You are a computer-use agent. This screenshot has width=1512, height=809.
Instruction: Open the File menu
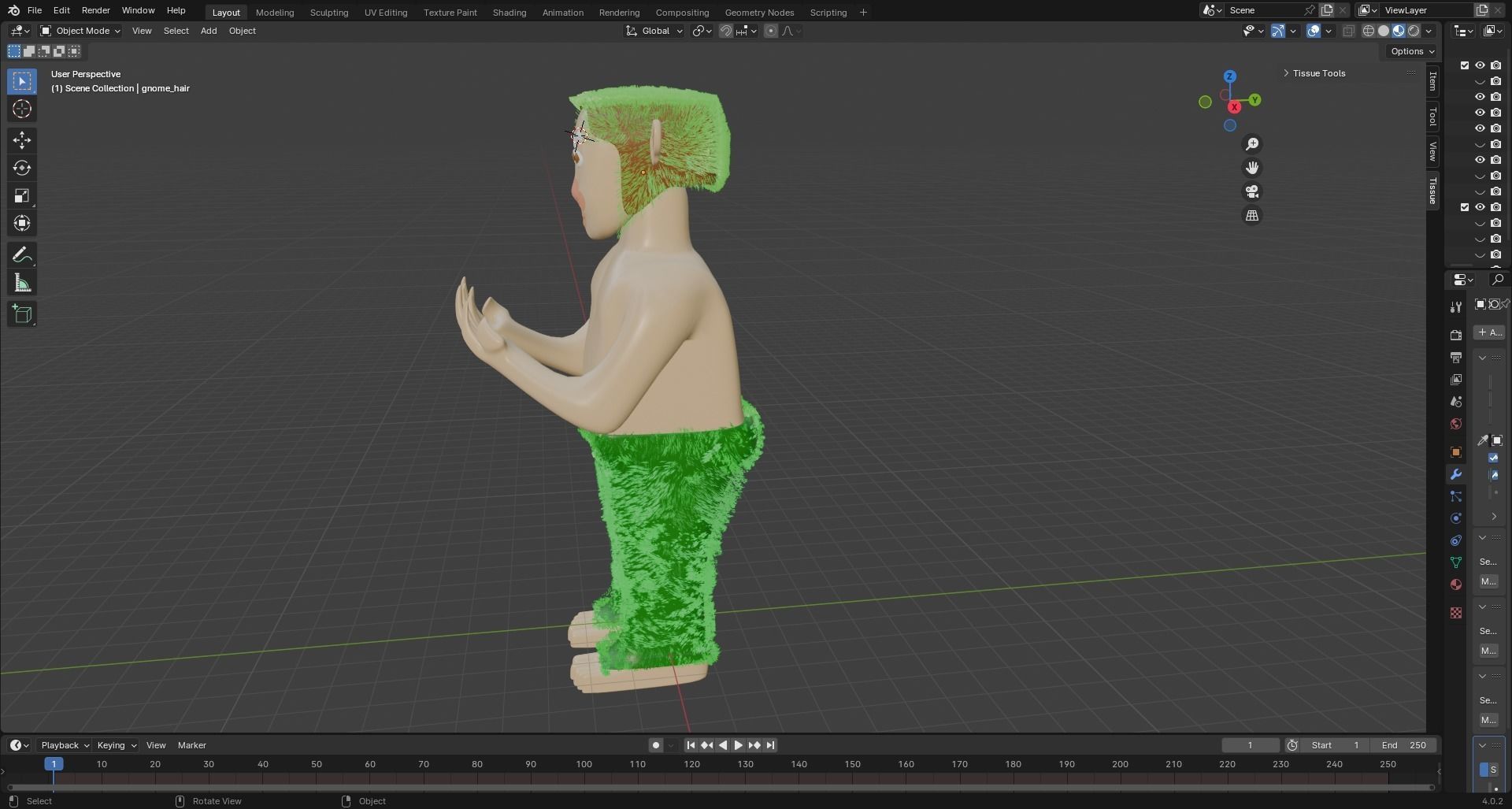[x=35, y=11]
